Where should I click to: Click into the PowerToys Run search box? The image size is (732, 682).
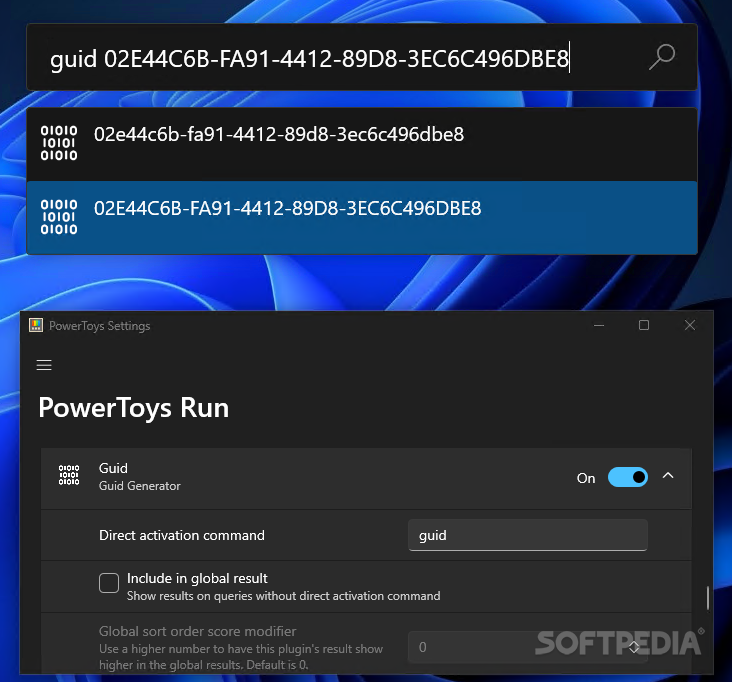pos(362,57)
